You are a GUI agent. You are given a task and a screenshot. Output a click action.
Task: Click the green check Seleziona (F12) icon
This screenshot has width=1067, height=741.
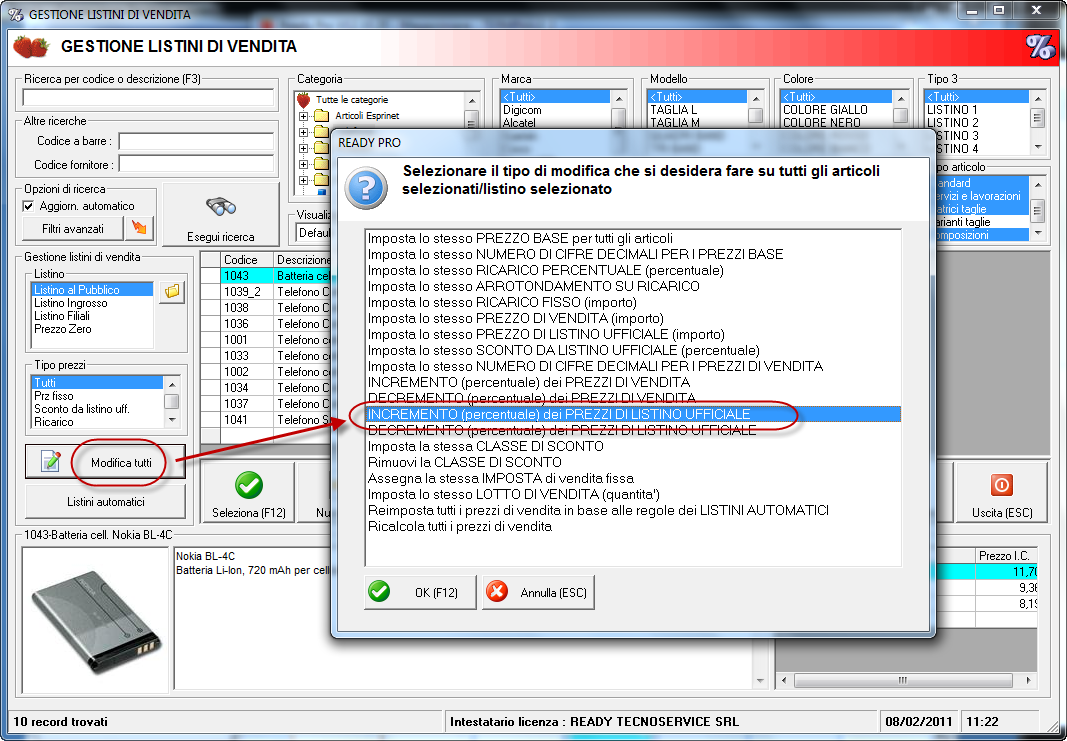(249, 485)
